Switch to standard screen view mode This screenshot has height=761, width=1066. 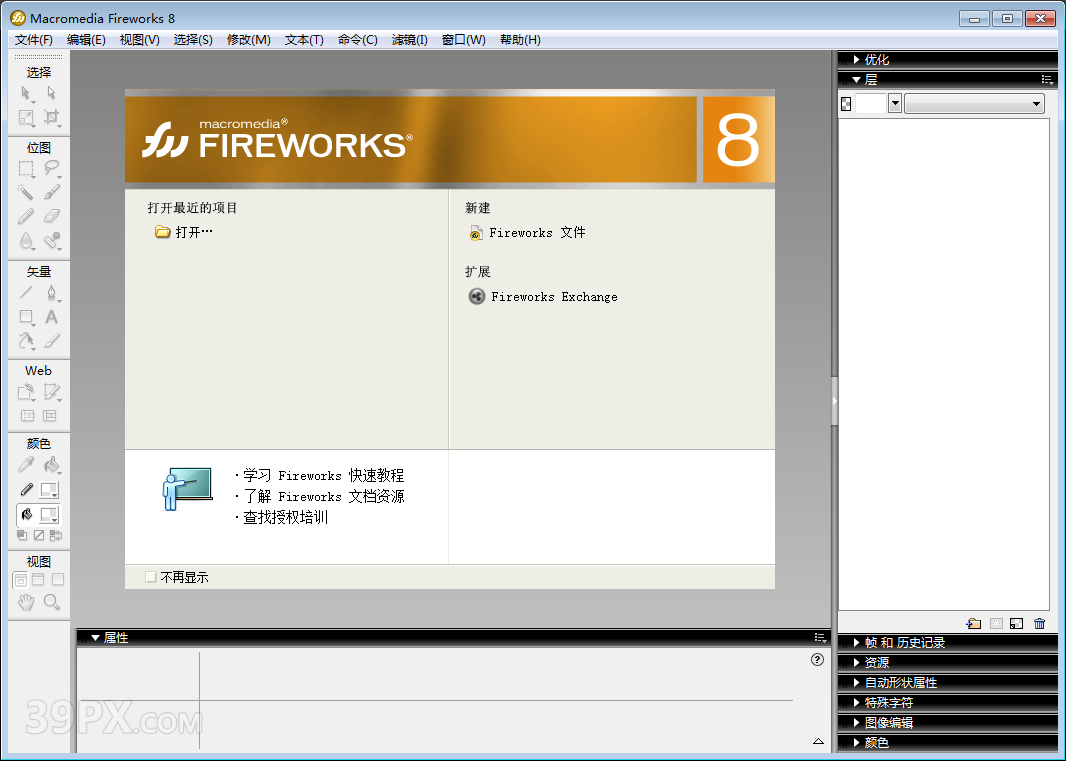point(20,579)
